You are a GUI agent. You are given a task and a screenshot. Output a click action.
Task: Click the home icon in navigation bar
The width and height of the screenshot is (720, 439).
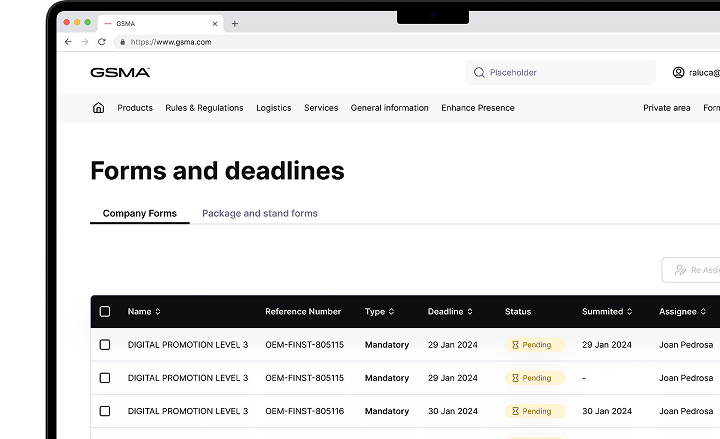(x=98, y=108)
